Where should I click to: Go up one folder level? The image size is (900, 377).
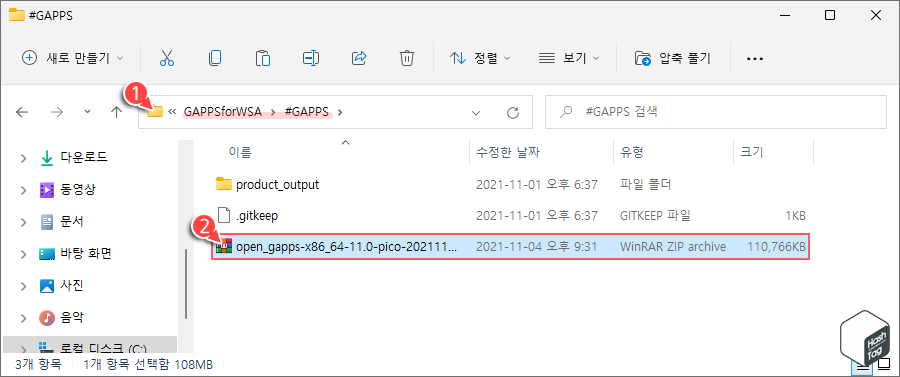[117, 112]
